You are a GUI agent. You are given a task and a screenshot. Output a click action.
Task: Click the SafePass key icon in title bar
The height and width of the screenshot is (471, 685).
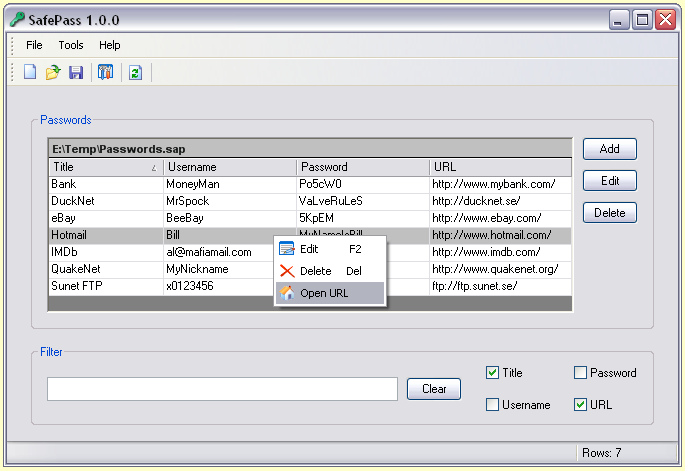pos(17,19)
